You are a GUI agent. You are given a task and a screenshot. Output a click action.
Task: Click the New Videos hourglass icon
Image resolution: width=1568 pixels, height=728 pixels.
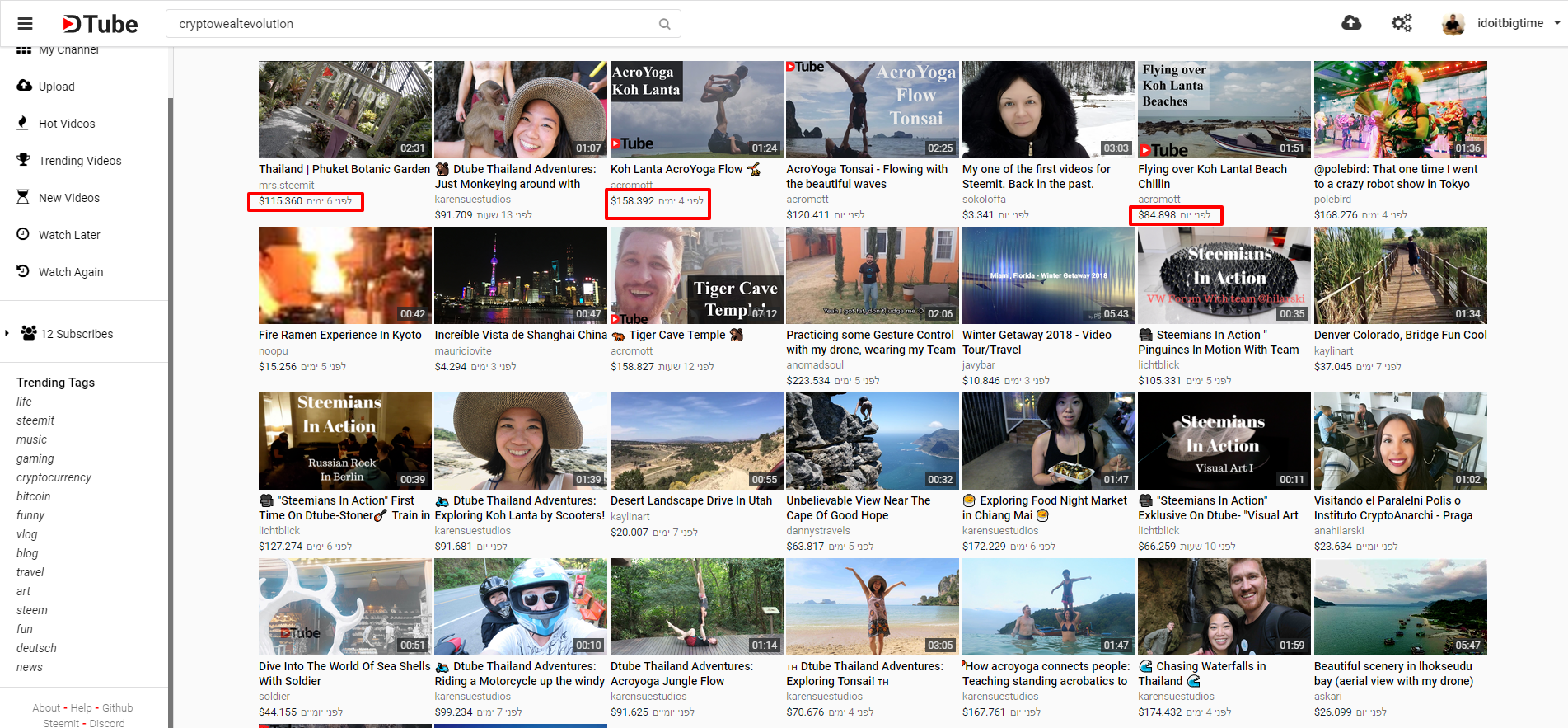pos(23,197)
